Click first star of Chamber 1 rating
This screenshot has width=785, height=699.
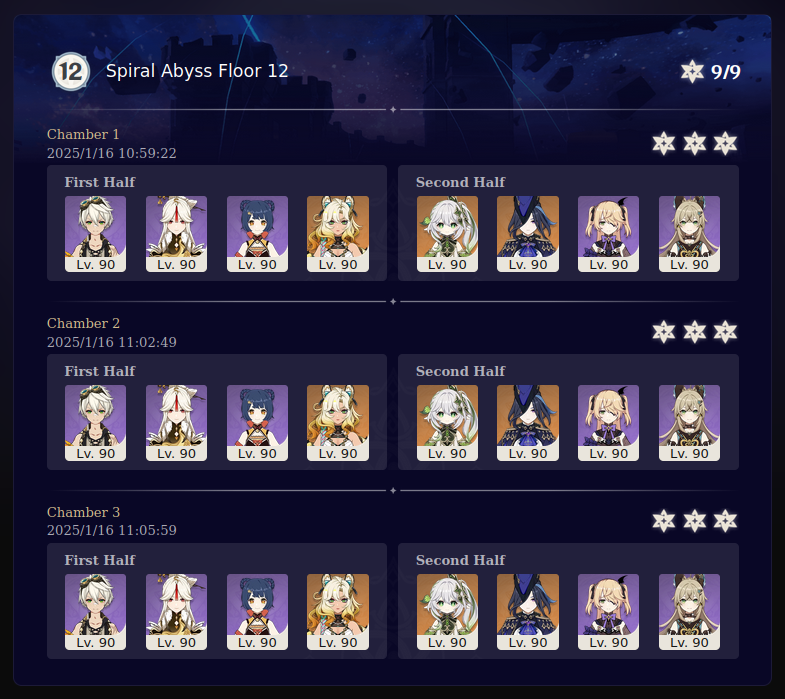pos(664,144)
